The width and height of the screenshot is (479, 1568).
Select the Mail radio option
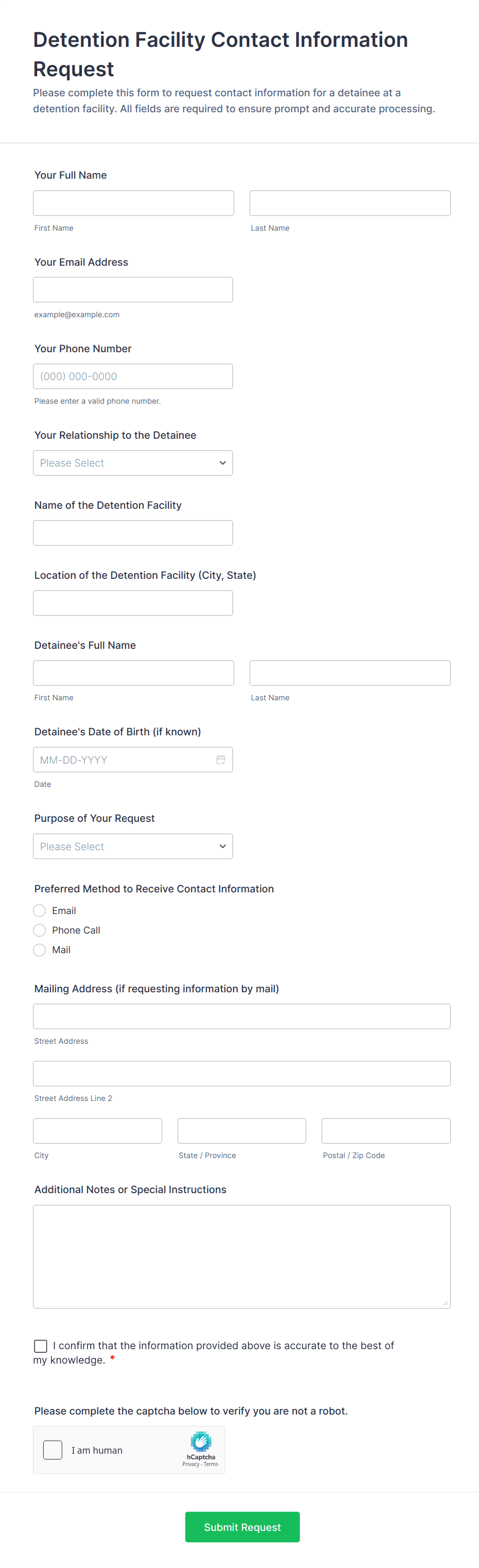[40, 950]
